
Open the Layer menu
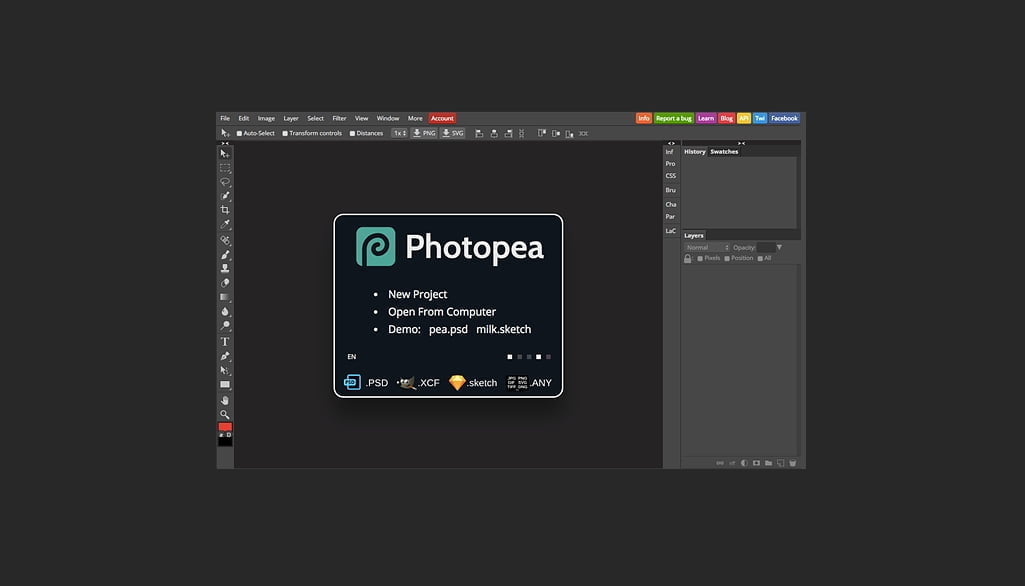291,118
